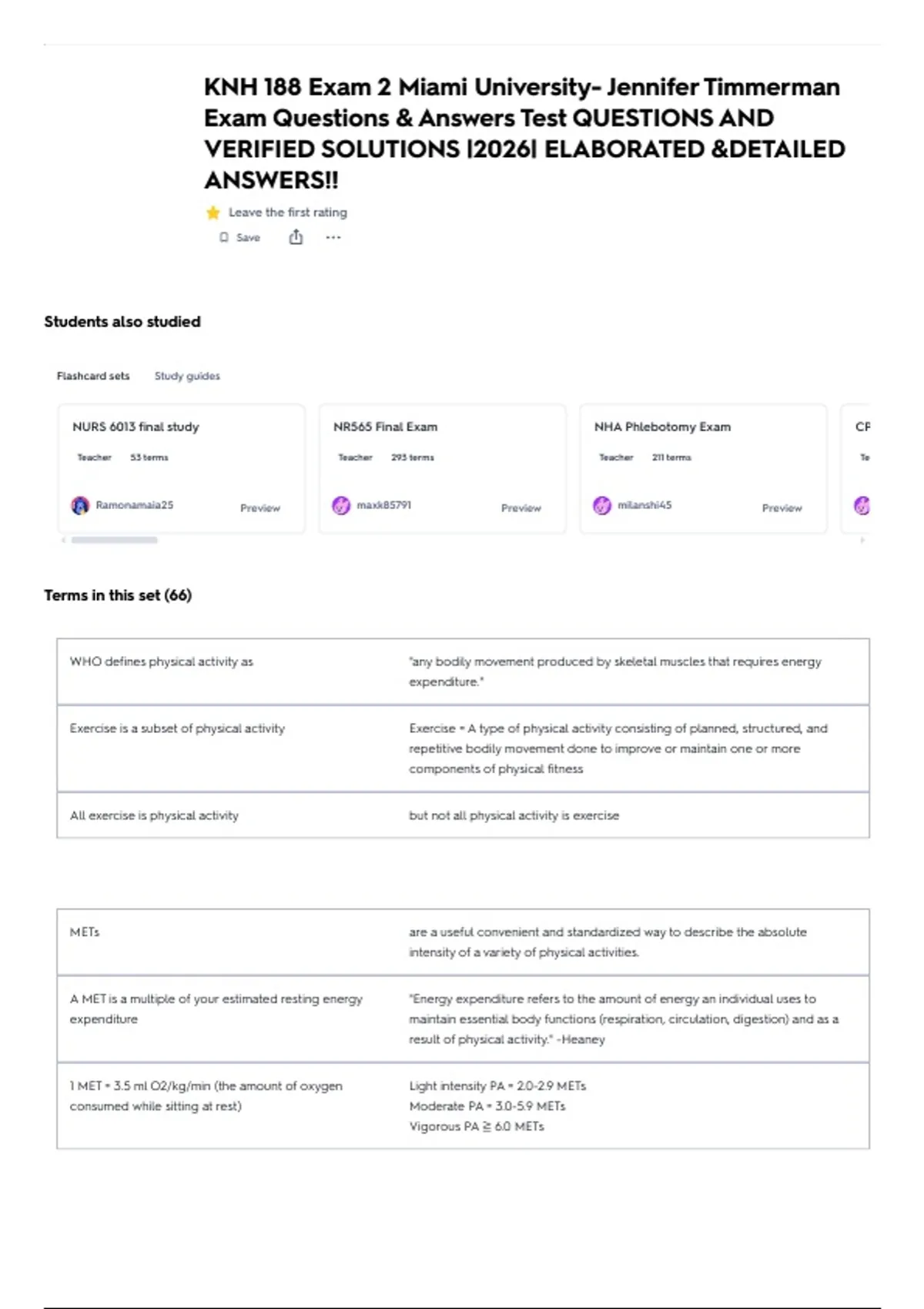The height and width of the screenshot is (1309, 924).
Task: Click the horizontal carousel scrollbar thumb
Action: tap(115, 541)
